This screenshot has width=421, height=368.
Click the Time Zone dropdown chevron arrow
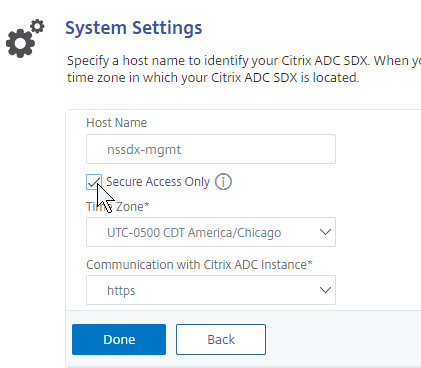325,232
